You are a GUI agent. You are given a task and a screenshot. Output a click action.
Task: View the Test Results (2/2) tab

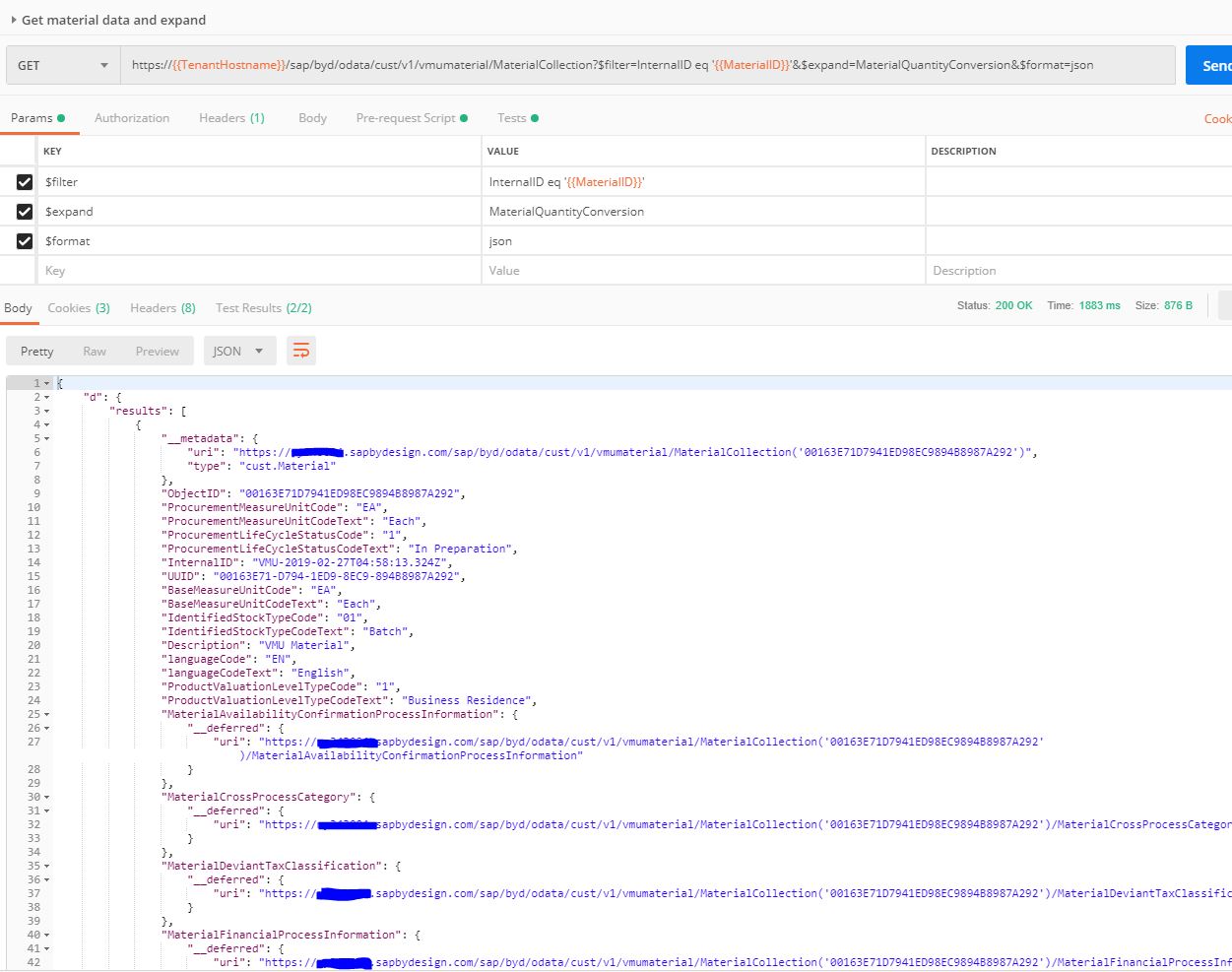pyautogui.click(x=263, y=308)
